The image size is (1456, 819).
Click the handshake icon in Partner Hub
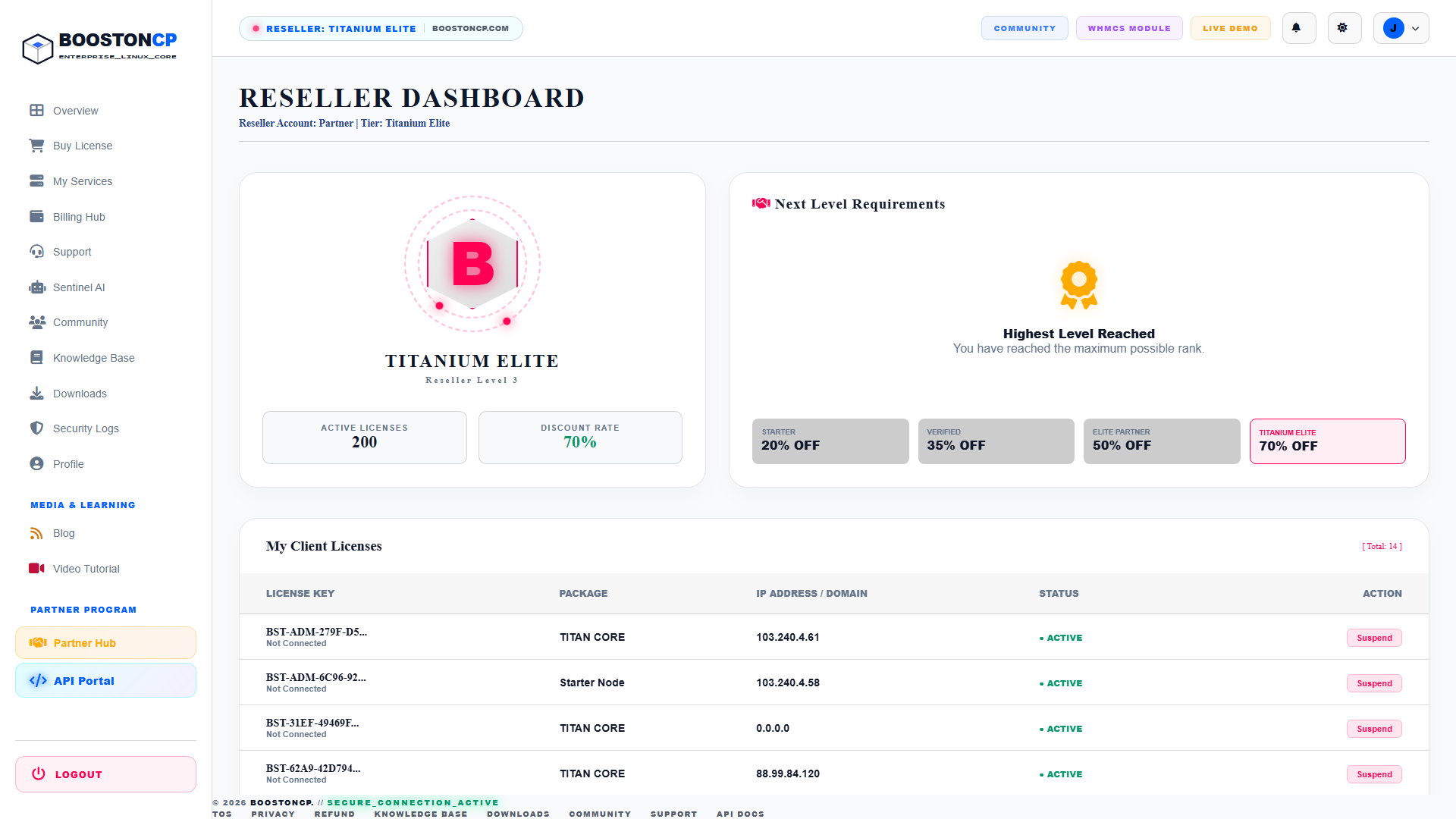click(38, 643)
